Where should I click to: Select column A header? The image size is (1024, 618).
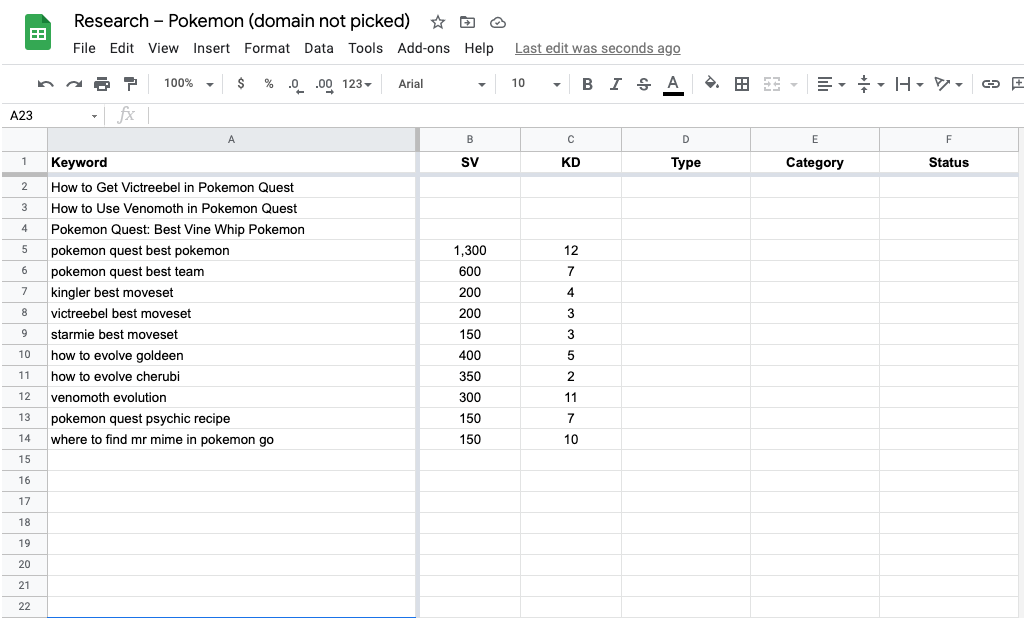pos(231,139)
